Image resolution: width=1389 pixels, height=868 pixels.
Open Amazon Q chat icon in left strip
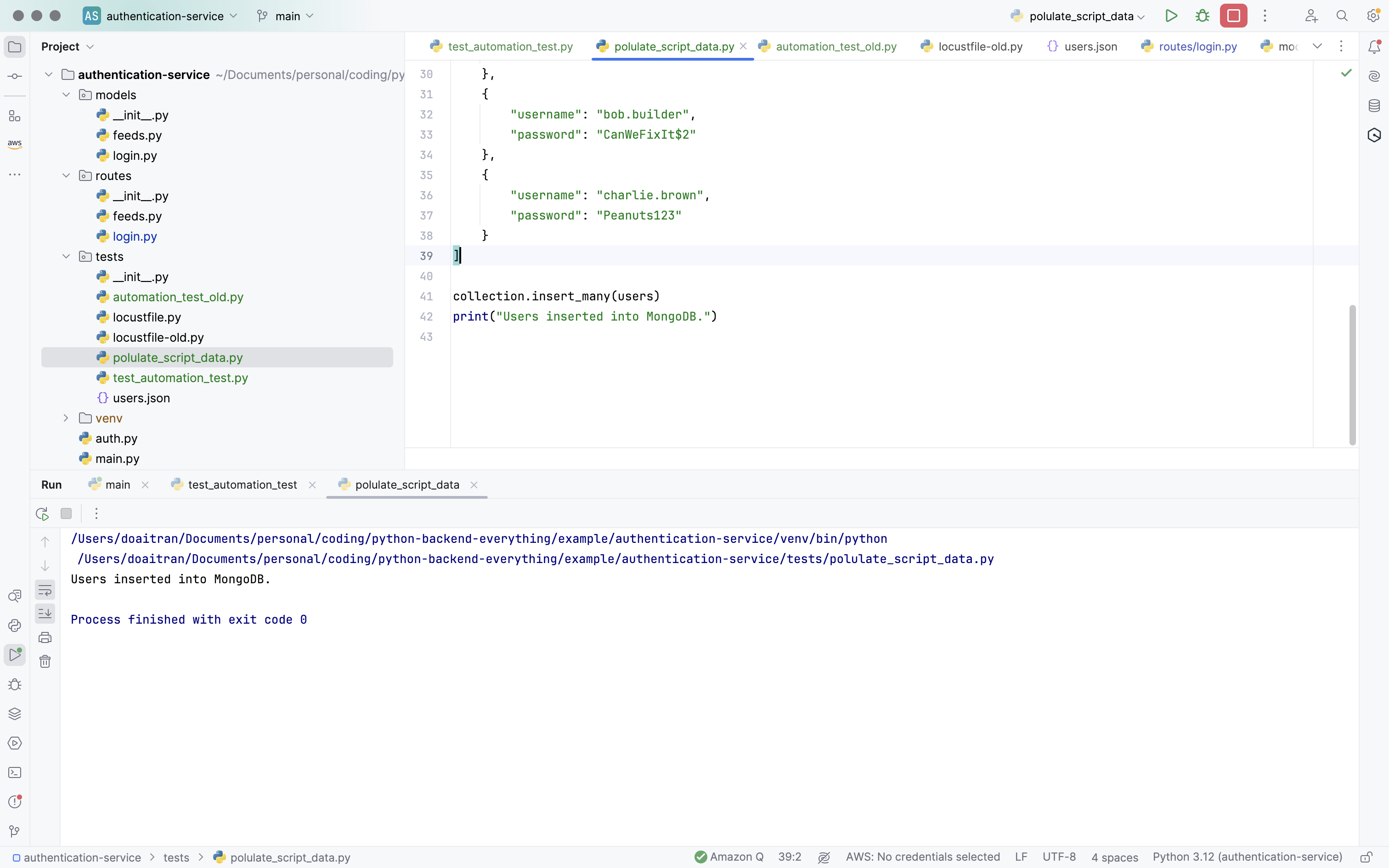[x=15, y=597]
